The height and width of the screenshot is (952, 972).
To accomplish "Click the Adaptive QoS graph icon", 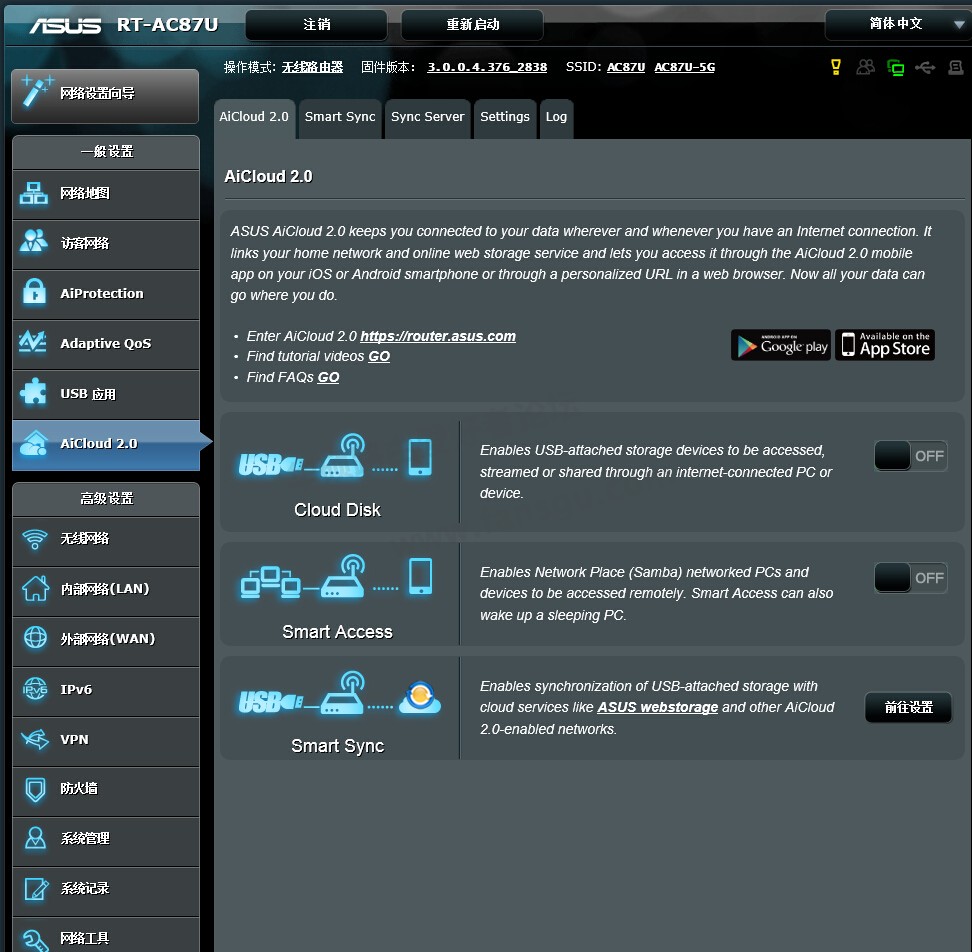I will 33,342.
